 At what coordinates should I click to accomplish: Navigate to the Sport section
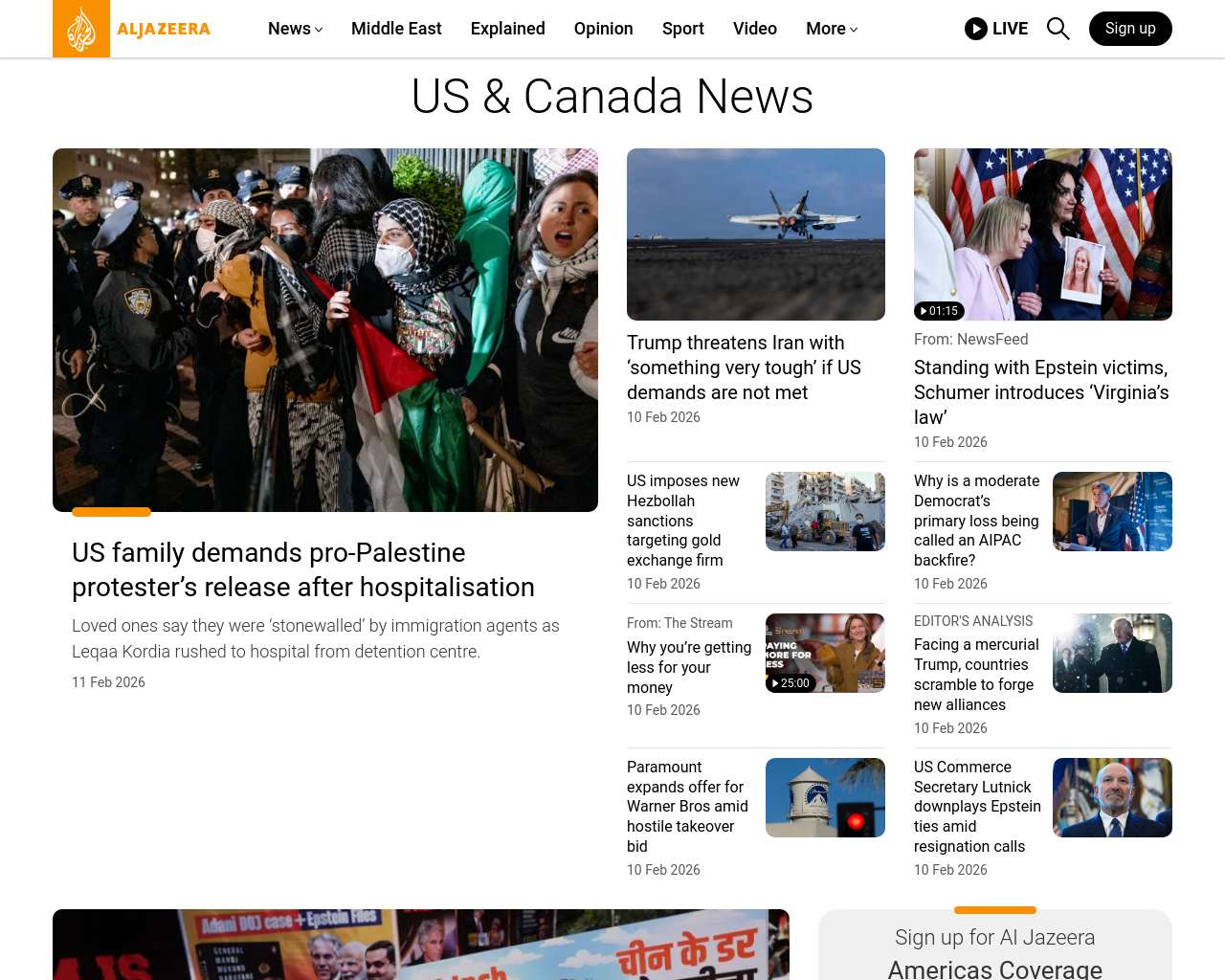click(x=683, y=29)
